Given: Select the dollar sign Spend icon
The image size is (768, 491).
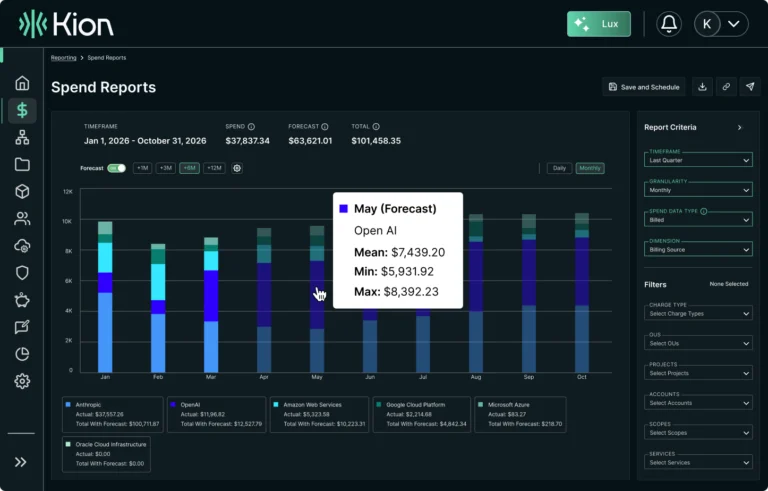Looking at the screenshot, I should click(22, 110).
